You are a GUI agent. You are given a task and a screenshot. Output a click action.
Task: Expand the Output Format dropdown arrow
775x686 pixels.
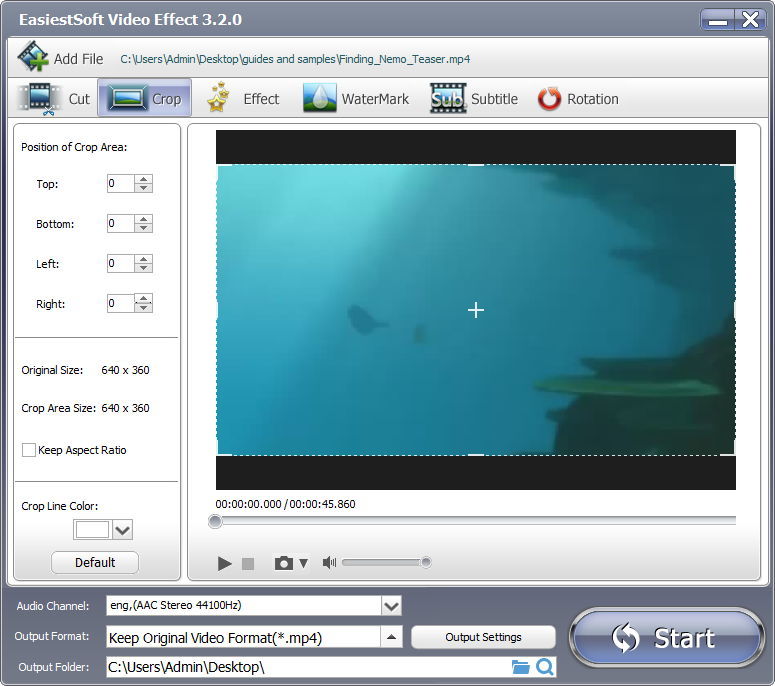click(391, 637)
